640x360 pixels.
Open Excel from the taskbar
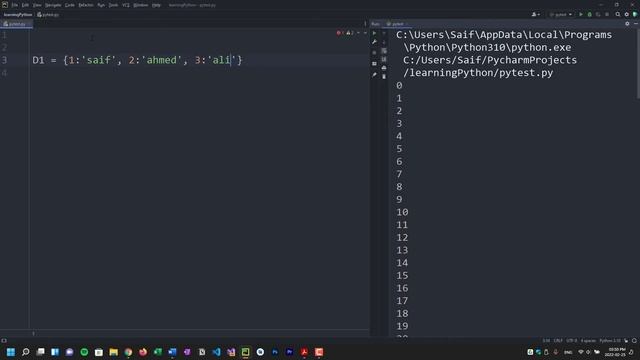[158, 352]
